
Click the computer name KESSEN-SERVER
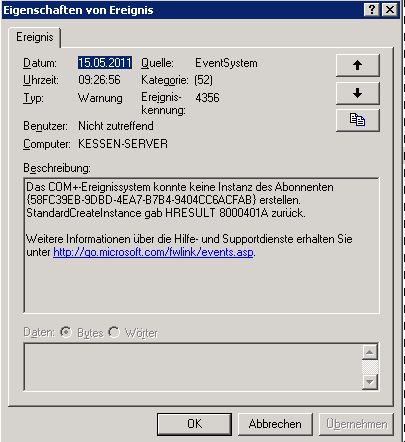pos(123,144)
